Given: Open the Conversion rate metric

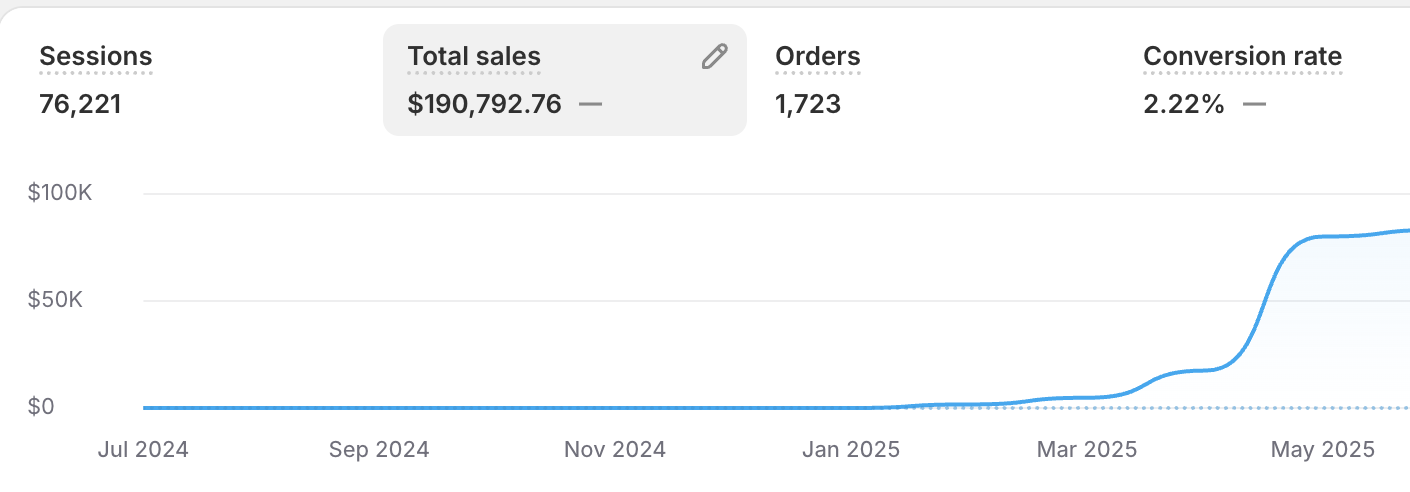Looking at the screenshot, I should (x=1242, y=57).
